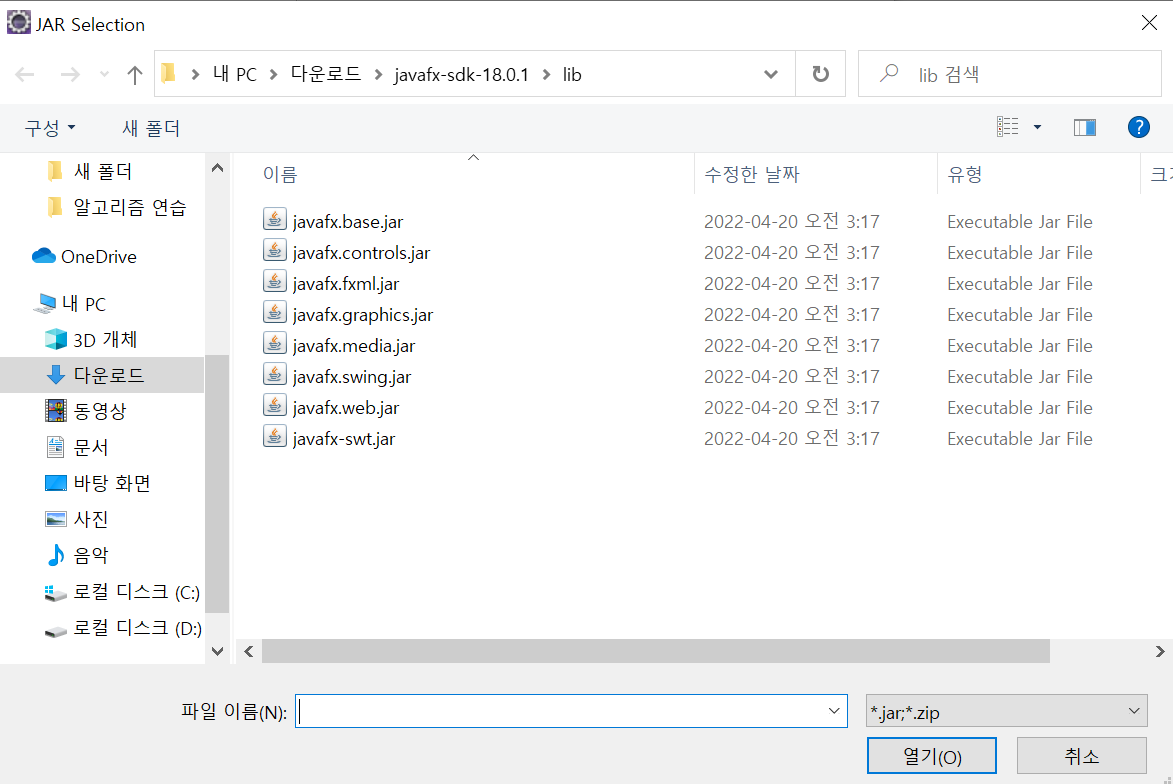Screen dimensions: 1173x784
Task: Open 로컬 디스크 (D:) drive
Action: coord(137,628)
